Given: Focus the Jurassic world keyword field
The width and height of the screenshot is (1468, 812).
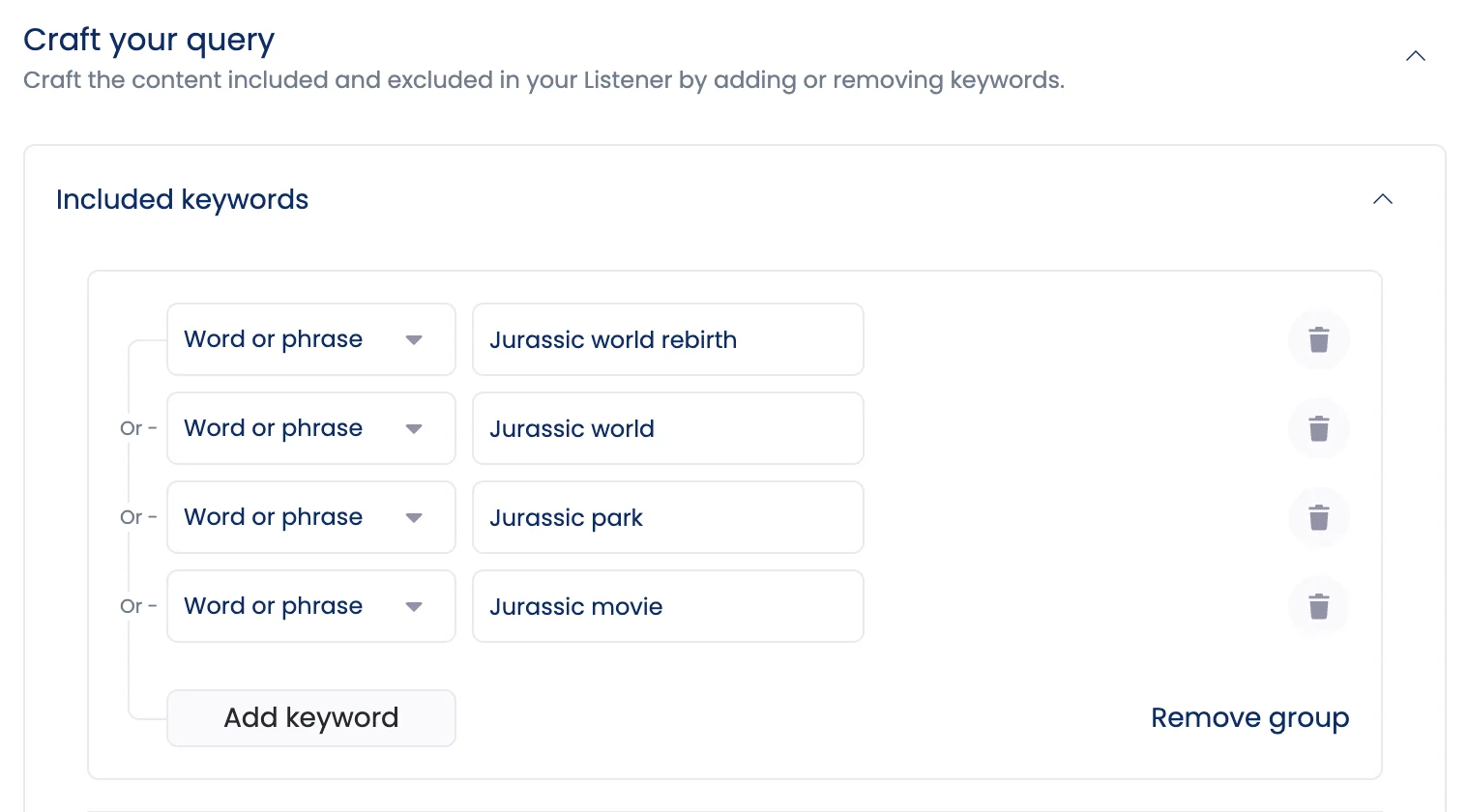Looking at the screenshot, I should coord(668,428).
